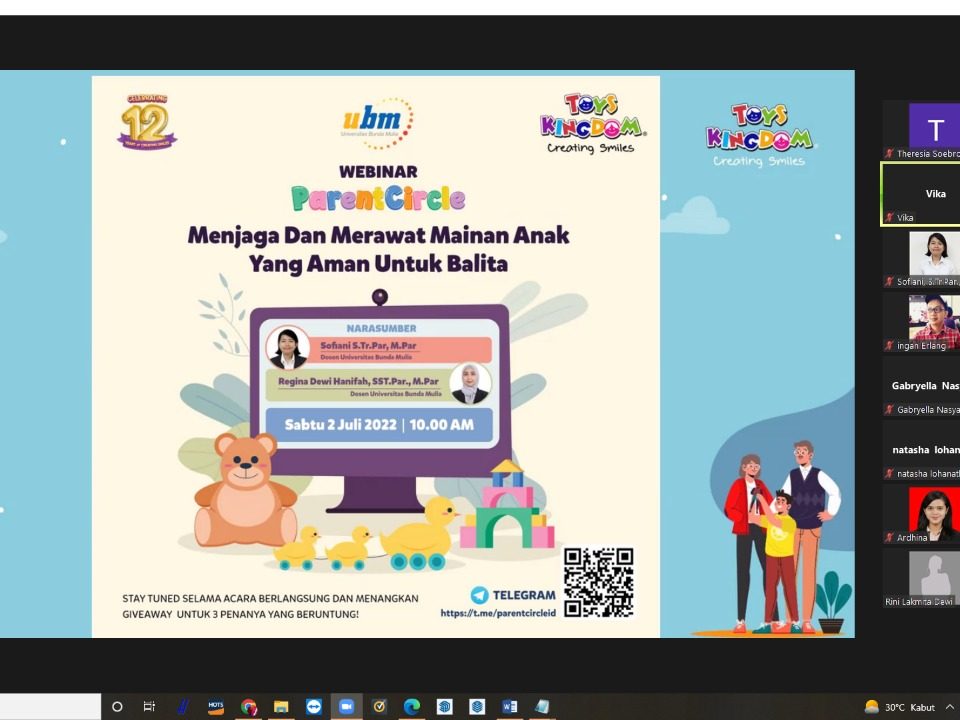The height and width of the screenshot is (720, 960).
Task: Open Task View on the taskbar
Action: point(149,707)
